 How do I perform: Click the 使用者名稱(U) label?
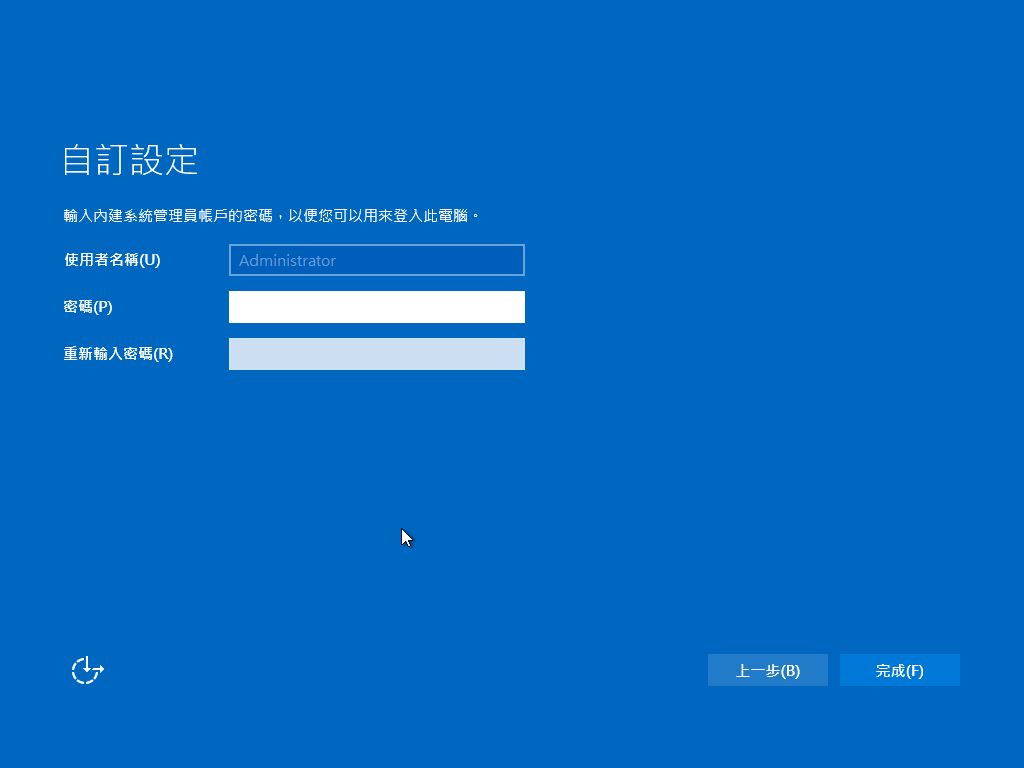pyautogui.click(x=112, y=260)
